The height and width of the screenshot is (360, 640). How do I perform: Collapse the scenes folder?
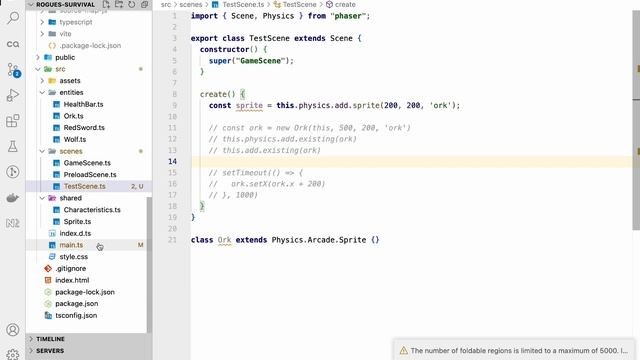(x=42, y=151)
